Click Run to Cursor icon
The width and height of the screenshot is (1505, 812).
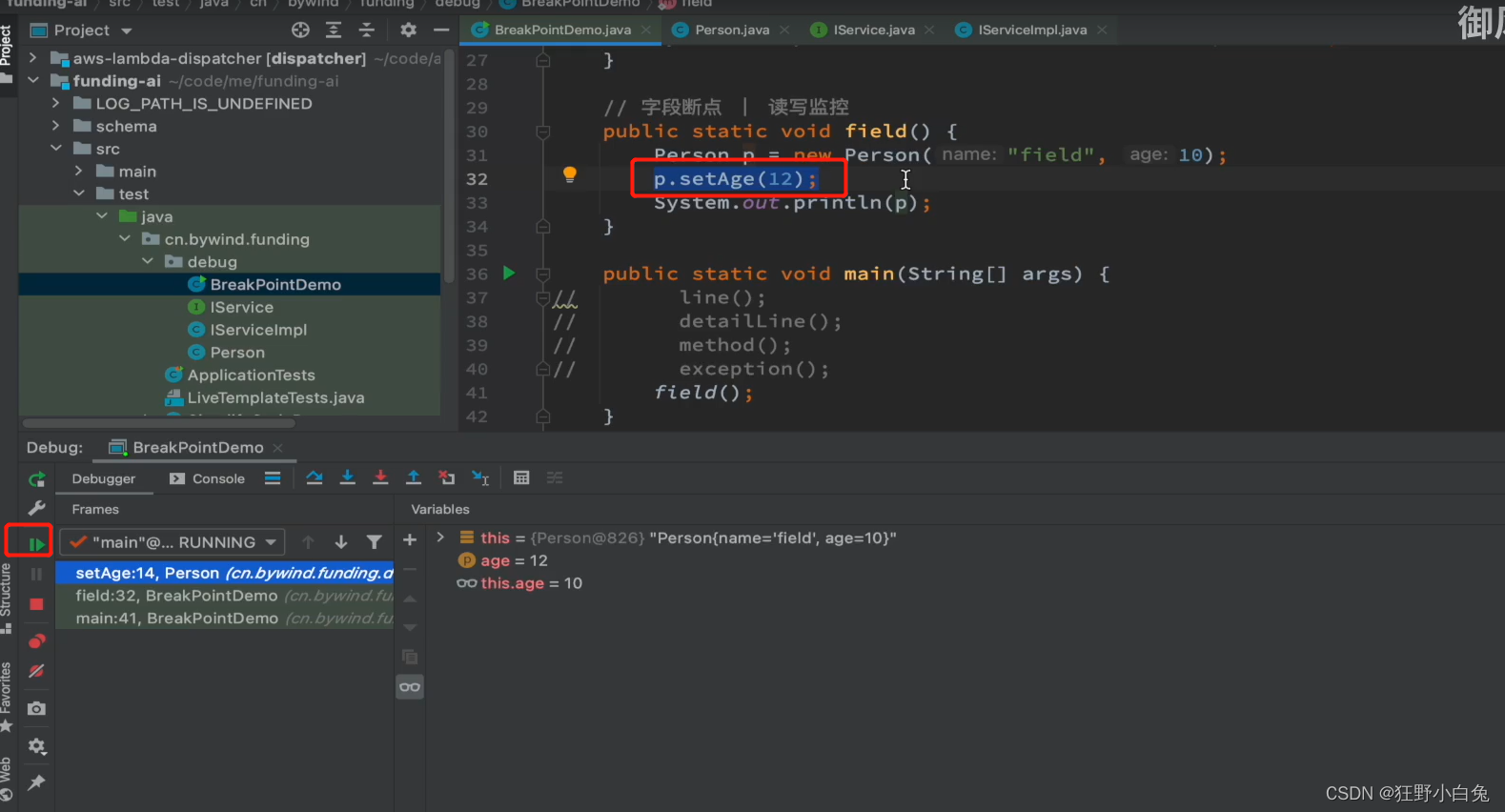pos(480,477)
